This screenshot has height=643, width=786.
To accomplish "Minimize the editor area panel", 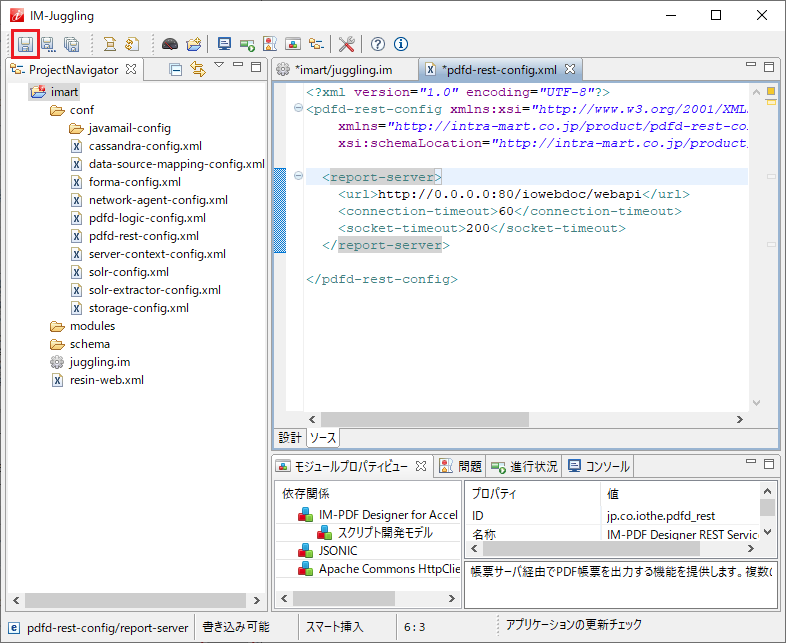I will point(751,66).
